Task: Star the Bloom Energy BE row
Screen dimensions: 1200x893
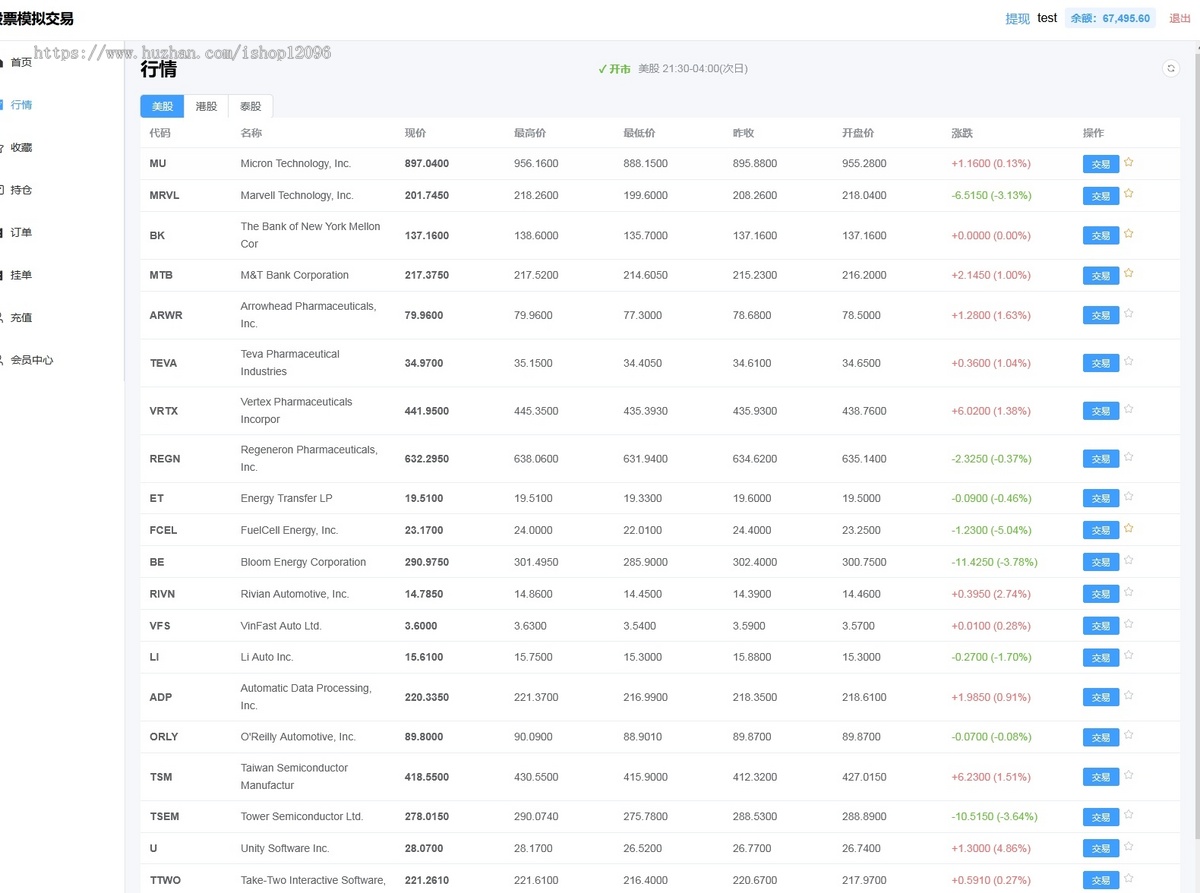Action: click(1128, 561)
